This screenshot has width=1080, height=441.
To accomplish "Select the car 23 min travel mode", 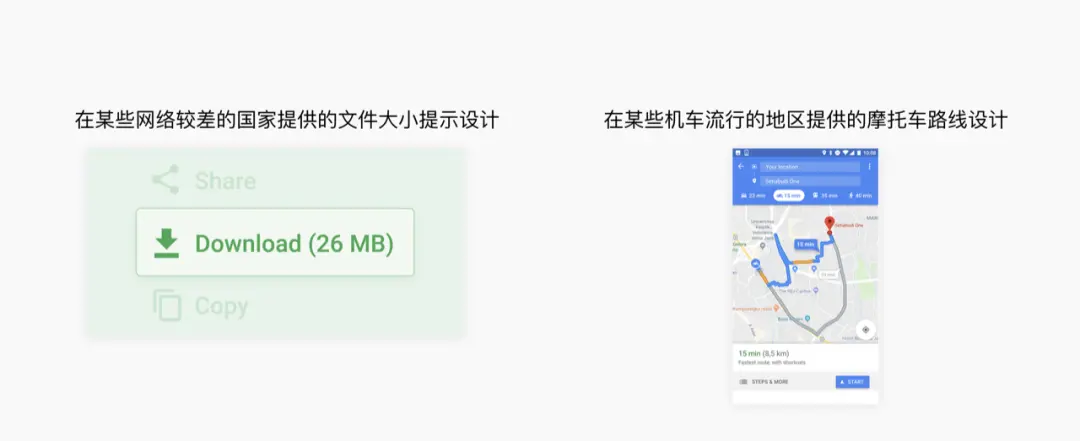I will click(x=752, y=196).
